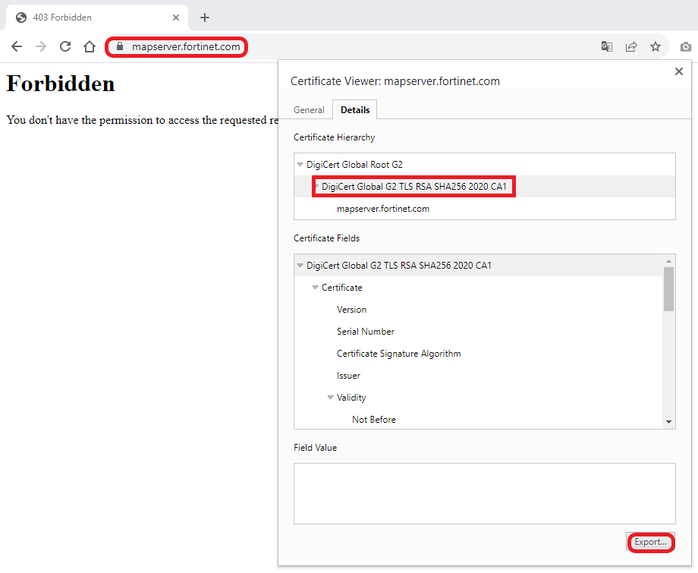The width and height of the screenshot is (698, 573).
Task: Open the translate page icon
Action: tap(606, 46)
